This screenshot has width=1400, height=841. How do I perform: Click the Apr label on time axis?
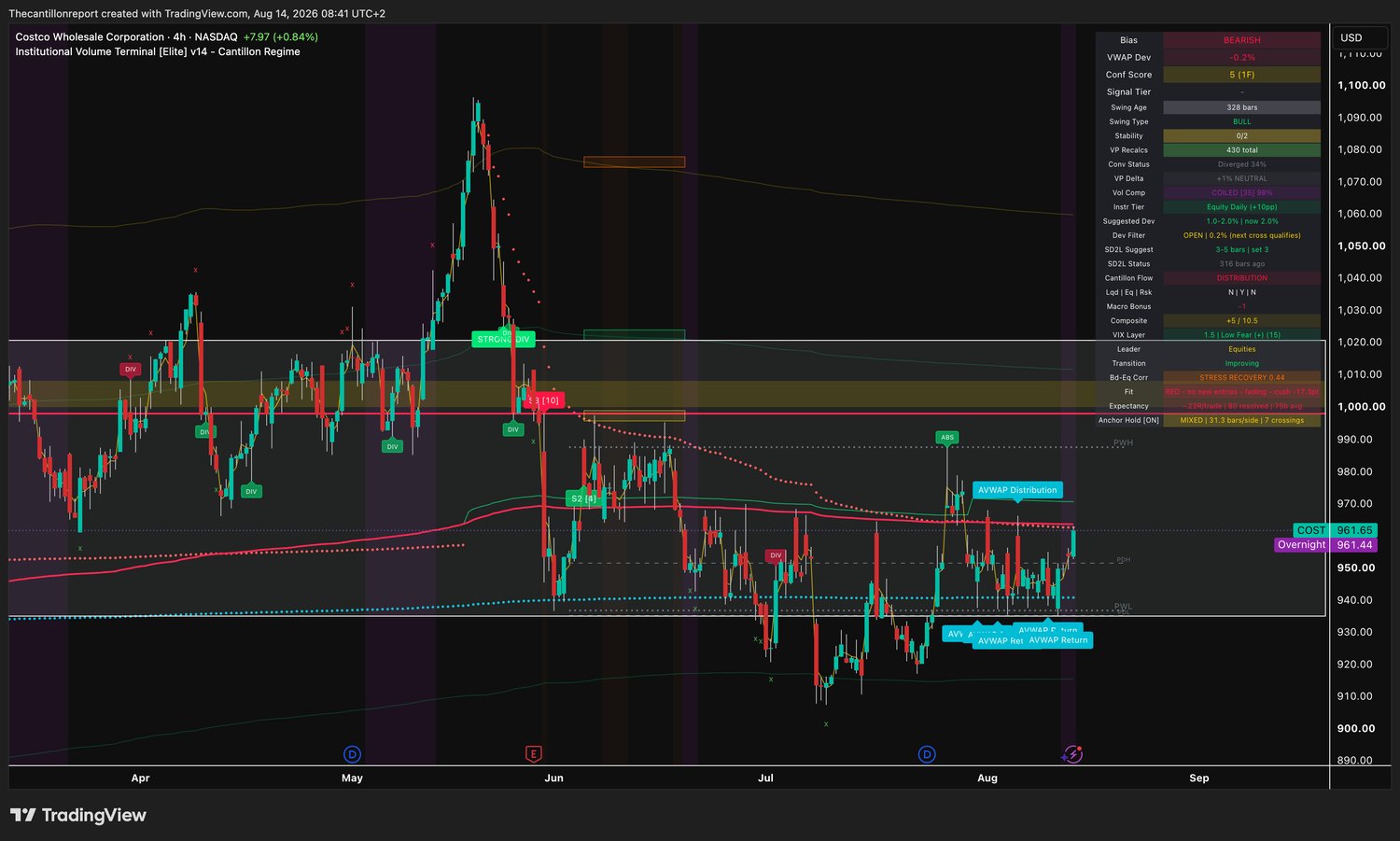140,778
